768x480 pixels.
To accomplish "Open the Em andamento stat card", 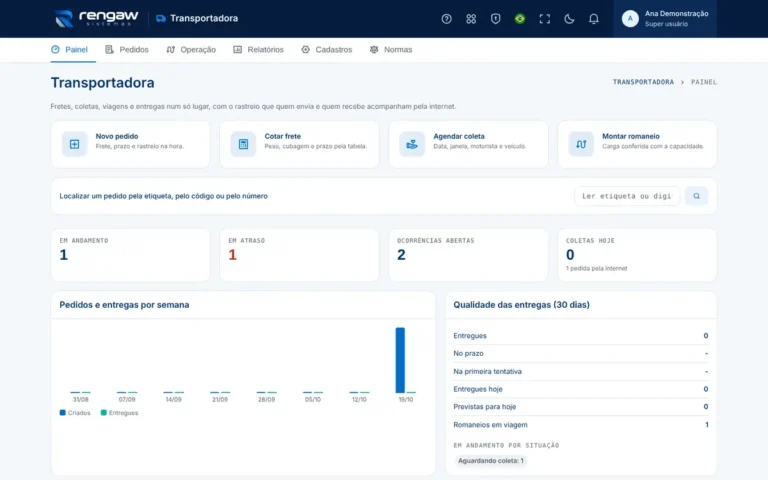I will tap(130, 255).
